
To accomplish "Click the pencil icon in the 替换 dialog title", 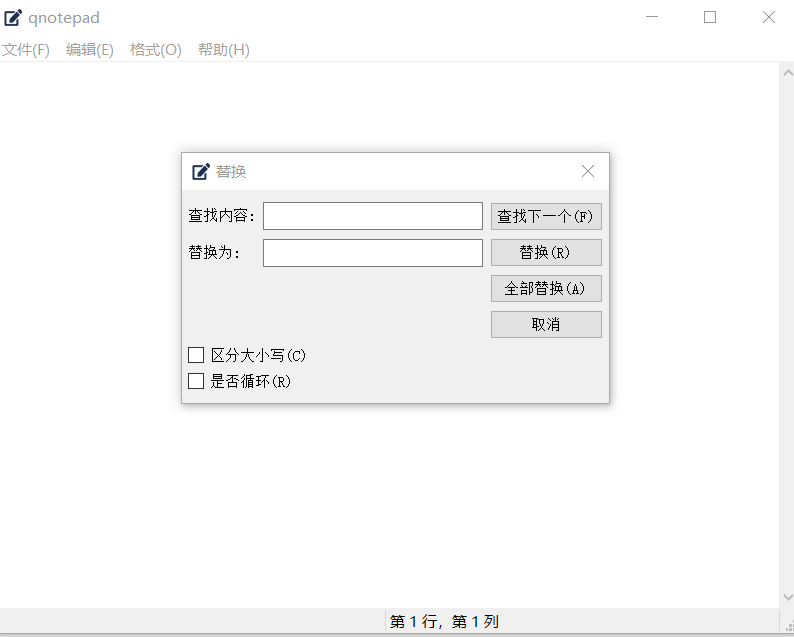I will click(x=201, y=171).
